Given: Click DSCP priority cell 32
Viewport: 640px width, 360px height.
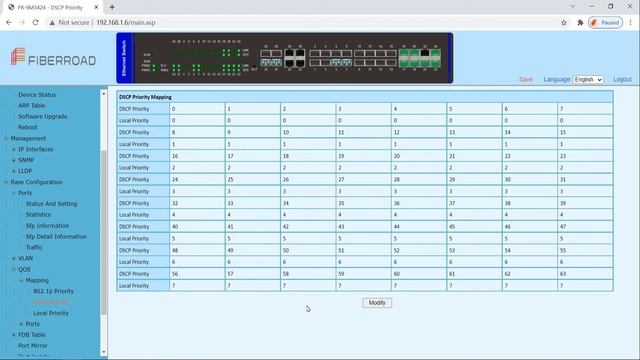Looking at the screenshot, I should [197, 203].
